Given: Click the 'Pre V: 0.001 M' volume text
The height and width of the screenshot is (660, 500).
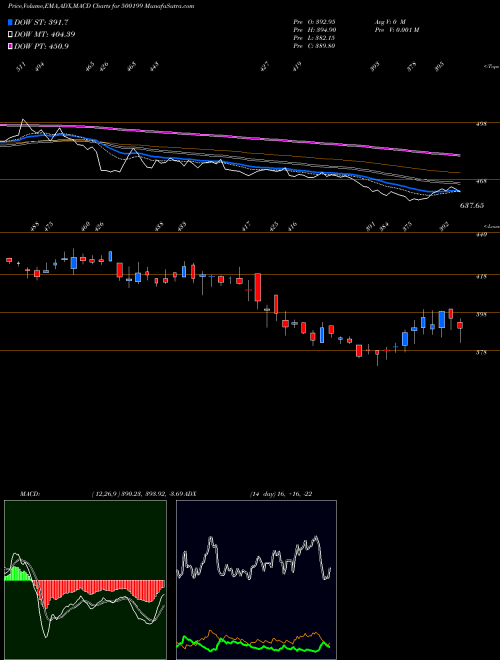Looking at the screenshot, I should 396,30.
